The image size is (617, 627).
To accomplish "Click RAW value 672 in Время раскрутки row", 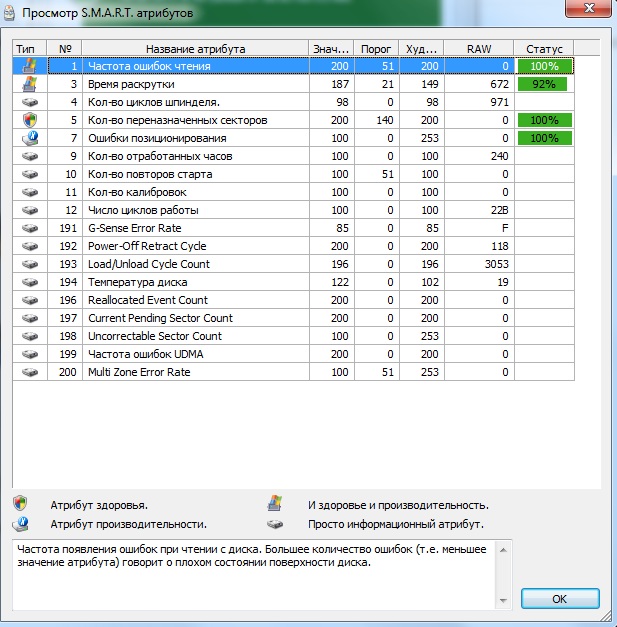I will (499, 84).
